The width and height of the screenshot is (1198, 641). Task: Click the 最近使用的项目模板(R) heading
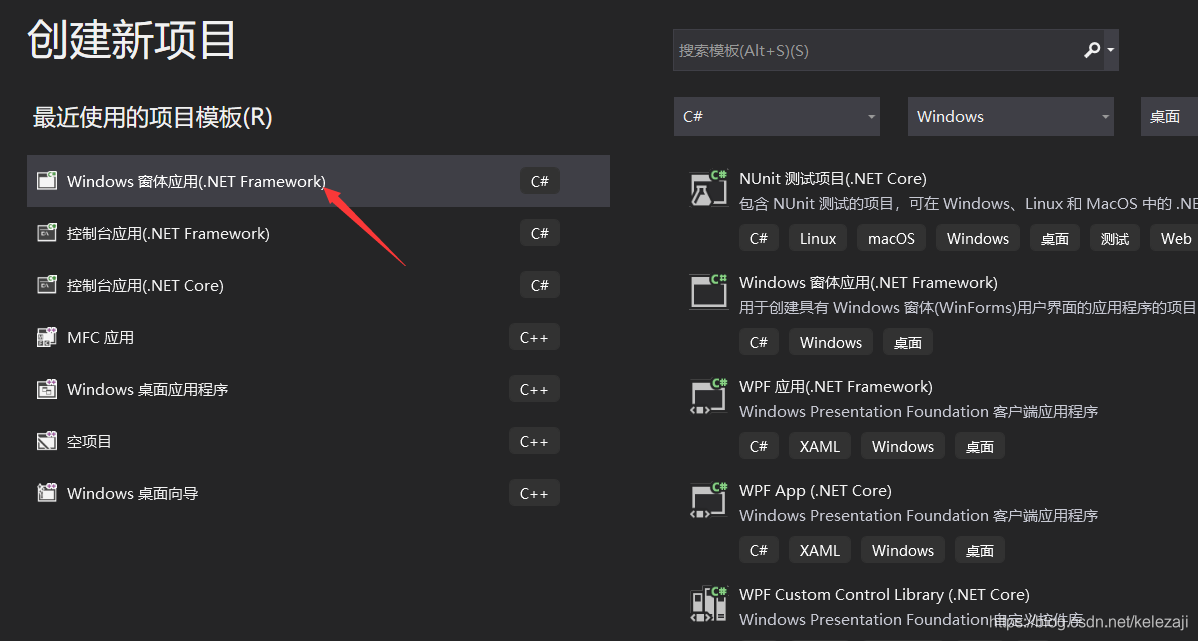[x=153, y=117]
